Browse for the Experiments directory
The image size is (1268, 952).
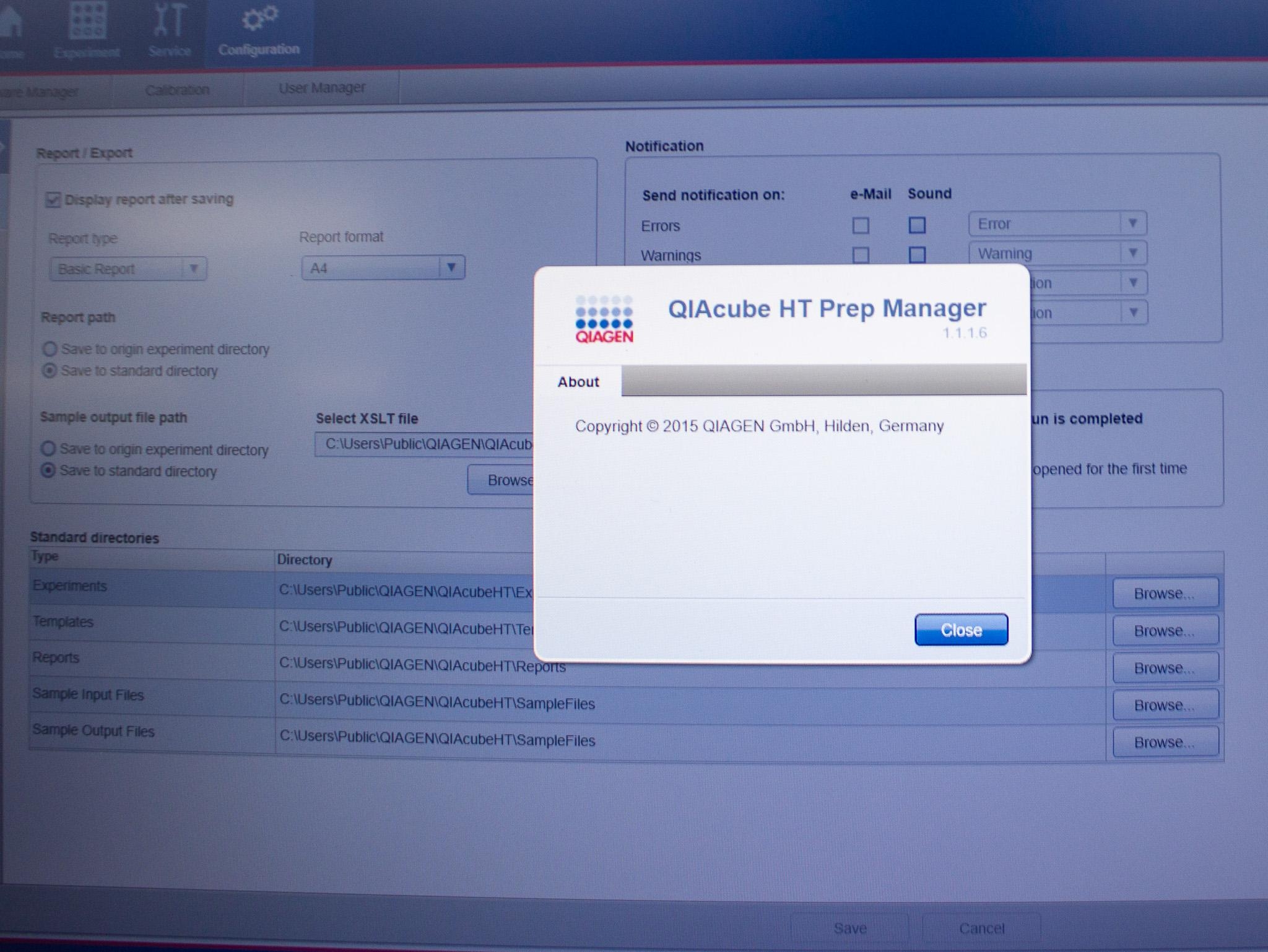[1165, 594]
